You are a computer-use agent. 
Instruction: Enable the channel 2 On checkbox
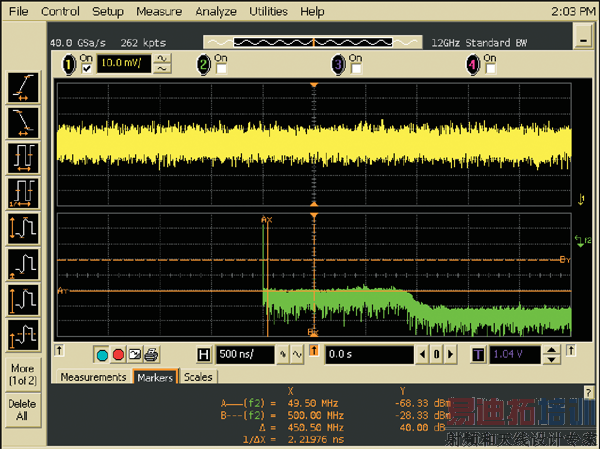221,69
